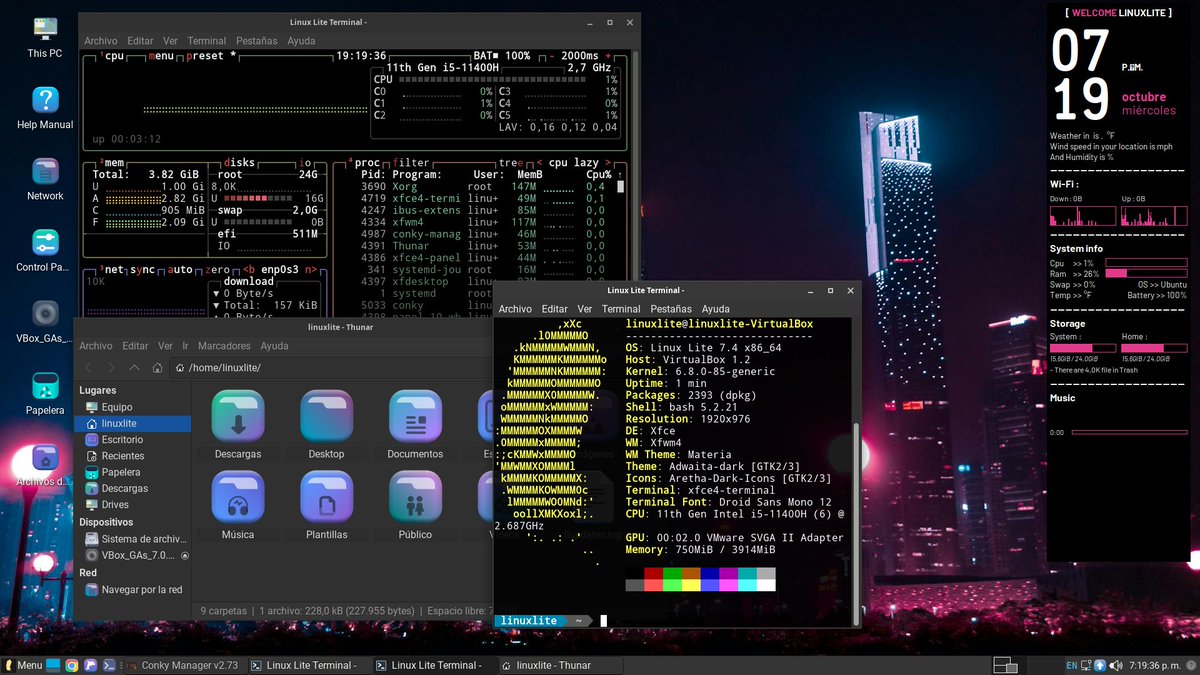Click the btop process list scrollbar
1200x675 pixels.
tap(621, 186)
